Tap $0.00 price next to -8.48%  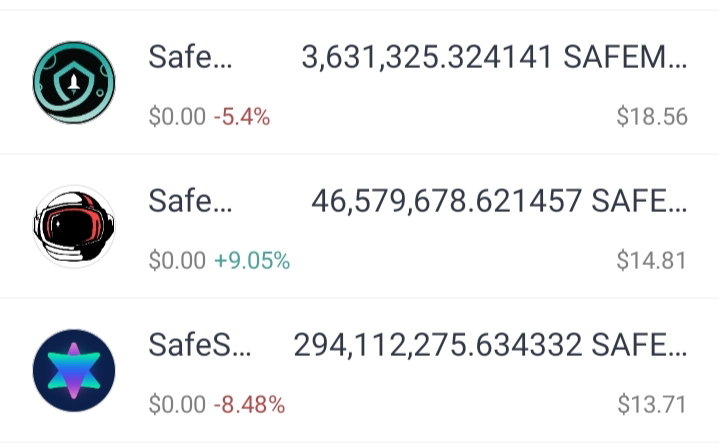(x=177, y=404)
